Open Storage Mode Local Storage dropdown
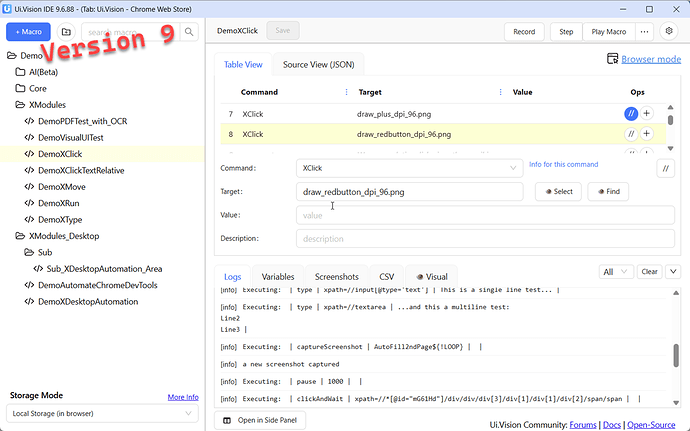 102,413
